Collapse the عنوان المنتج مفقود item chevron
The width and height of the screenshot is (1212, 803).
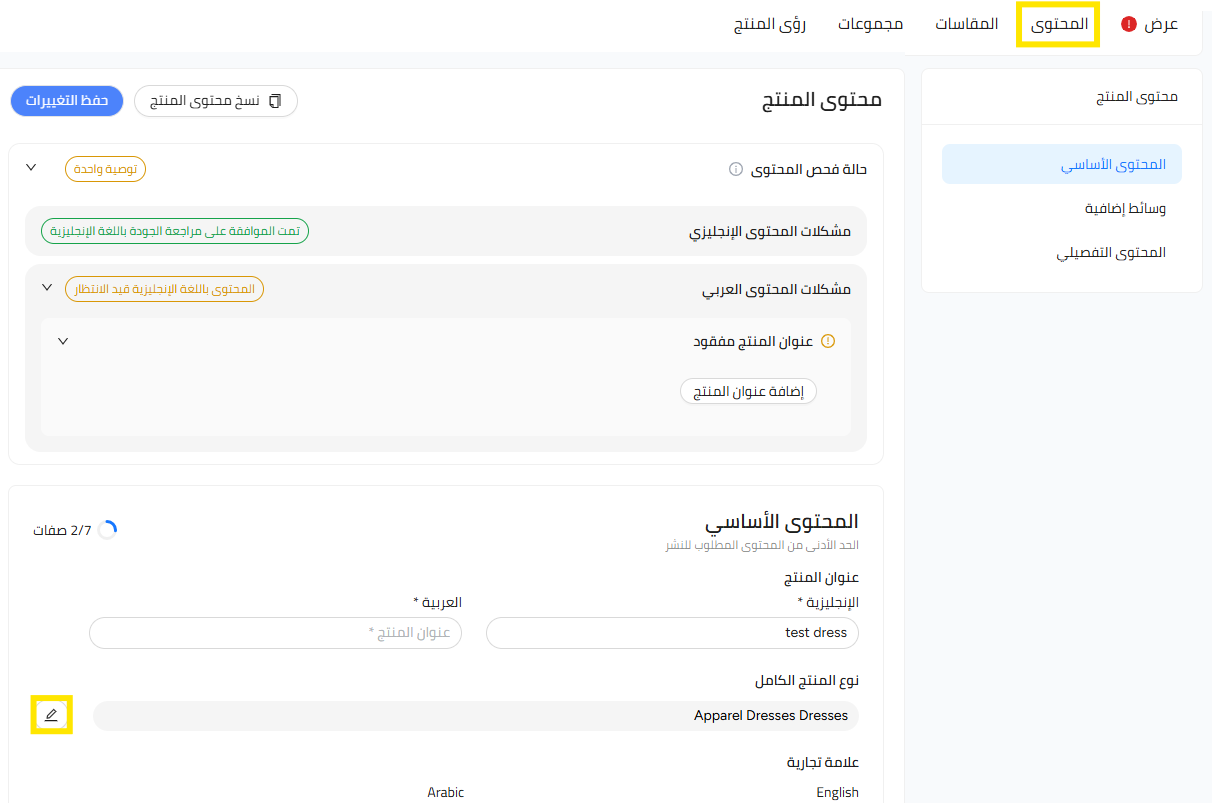point(63,341)
